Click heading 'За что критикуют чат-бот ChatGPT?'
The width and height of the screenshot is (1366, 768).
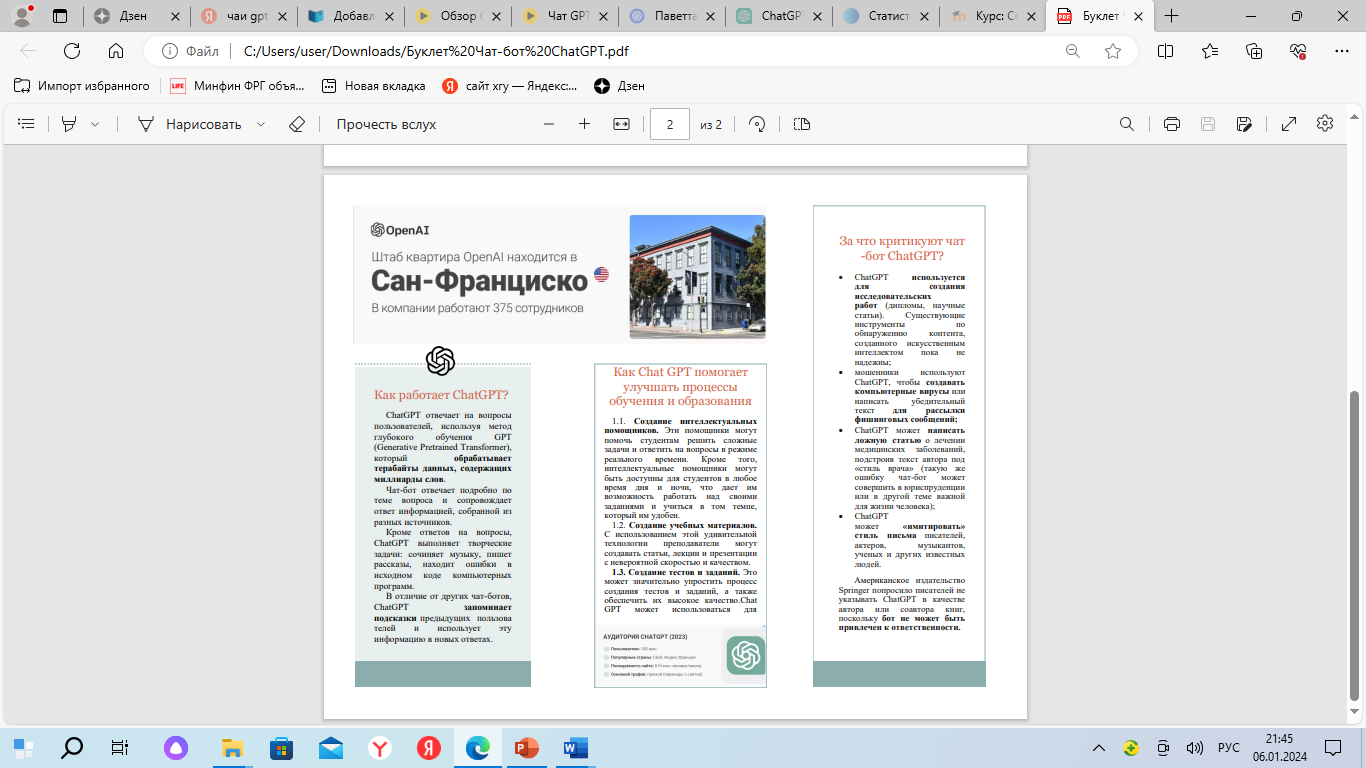[x=901, y=248]
